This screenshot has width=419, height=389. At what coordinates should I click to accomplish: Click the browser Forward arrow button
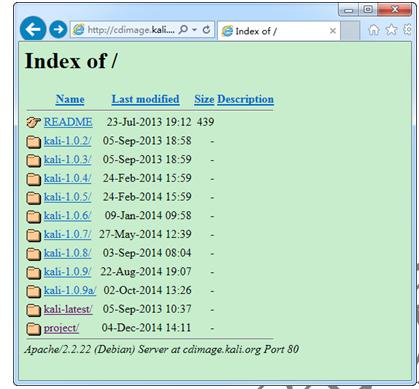click(x=58, y=29)
